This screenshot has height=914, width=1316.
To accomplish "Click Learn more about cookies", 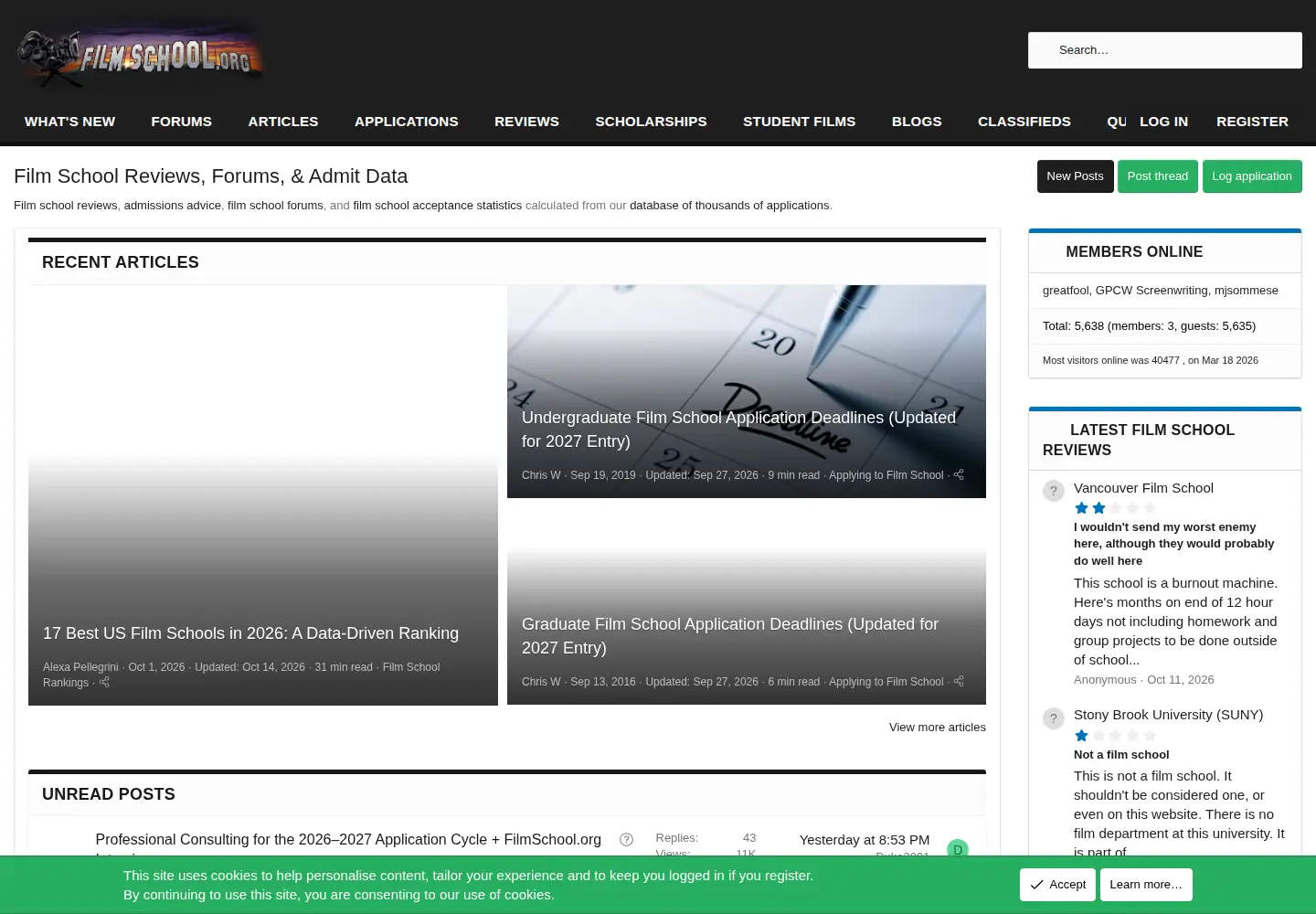I will tap(1146, 885).
